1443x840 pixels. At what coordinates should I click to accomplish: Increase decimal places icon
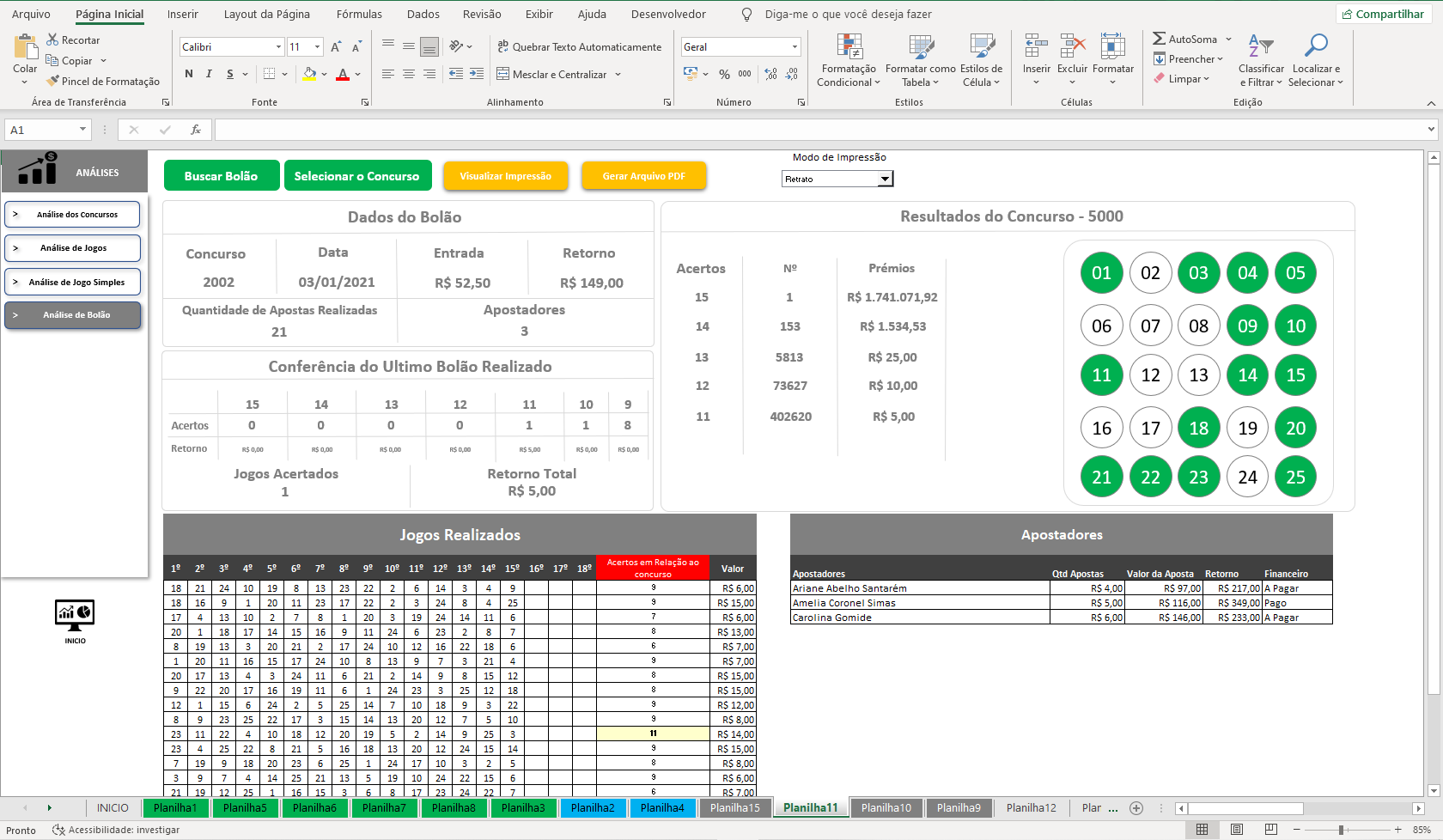tap(770, 74)
